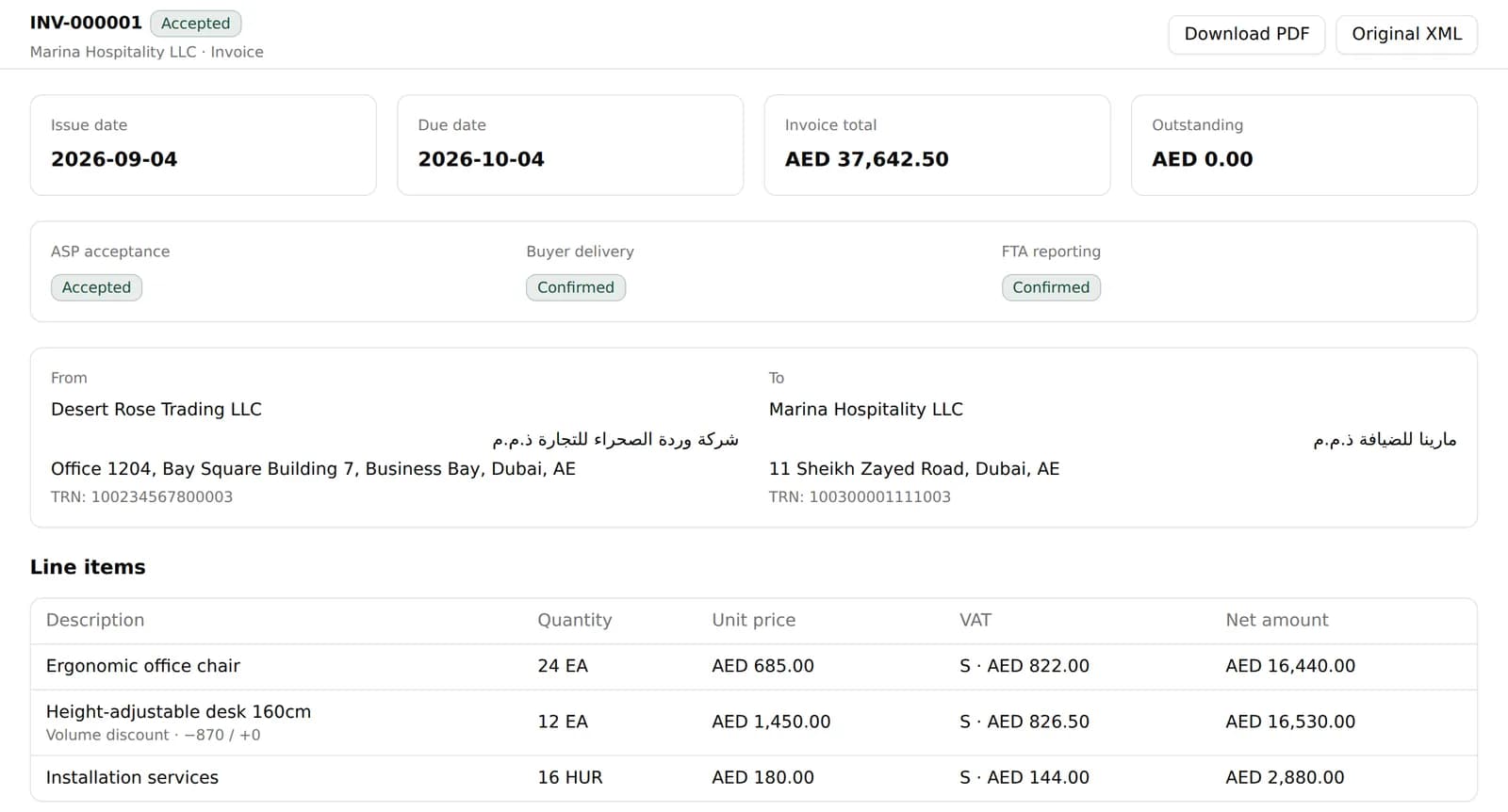Screen dimensions: 1508x812
Task: Click the quantity 16 HUR
Action: [570, 777]
